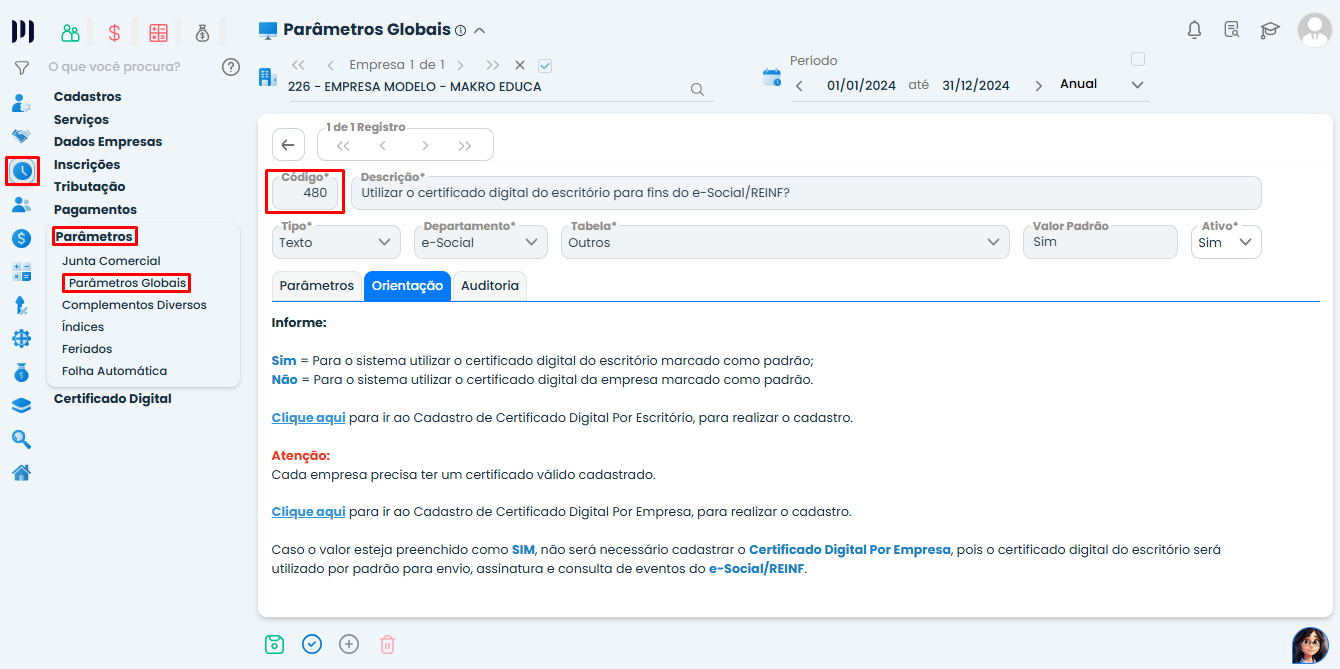Select the clock sidebar icon

click(x=22, y=171)
